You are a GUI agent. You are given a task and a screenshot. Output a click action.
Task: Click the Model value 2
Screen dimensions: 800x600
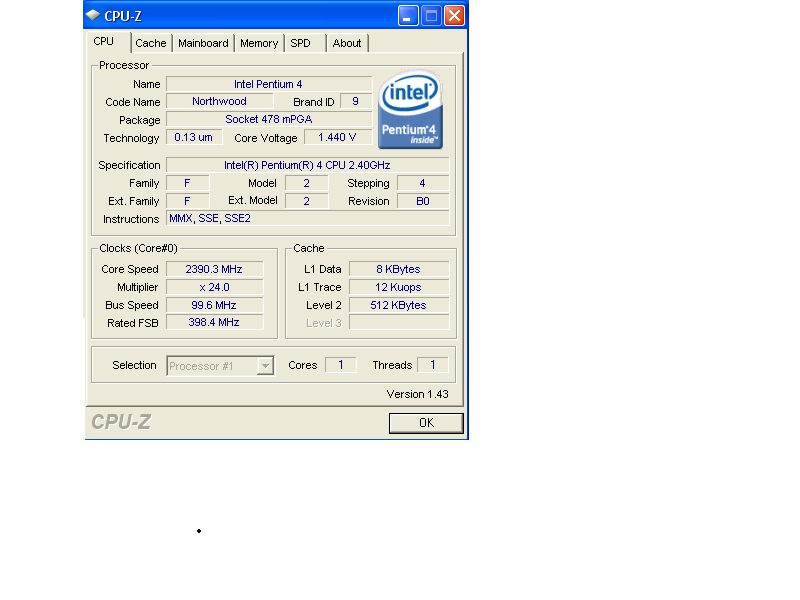pyautogui.click(x=307, y=183)
